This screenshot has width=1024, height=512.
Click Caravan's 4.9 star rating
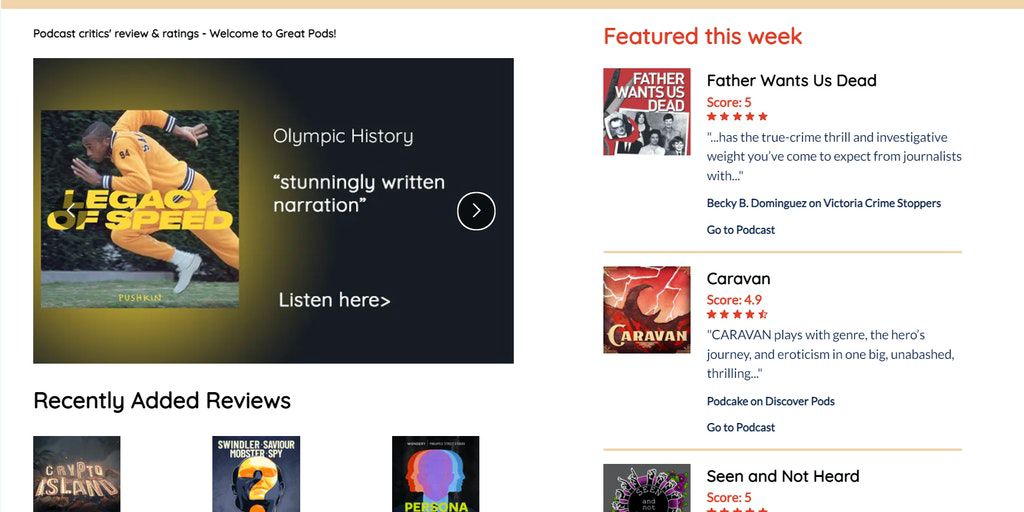(x=737, y=314)
